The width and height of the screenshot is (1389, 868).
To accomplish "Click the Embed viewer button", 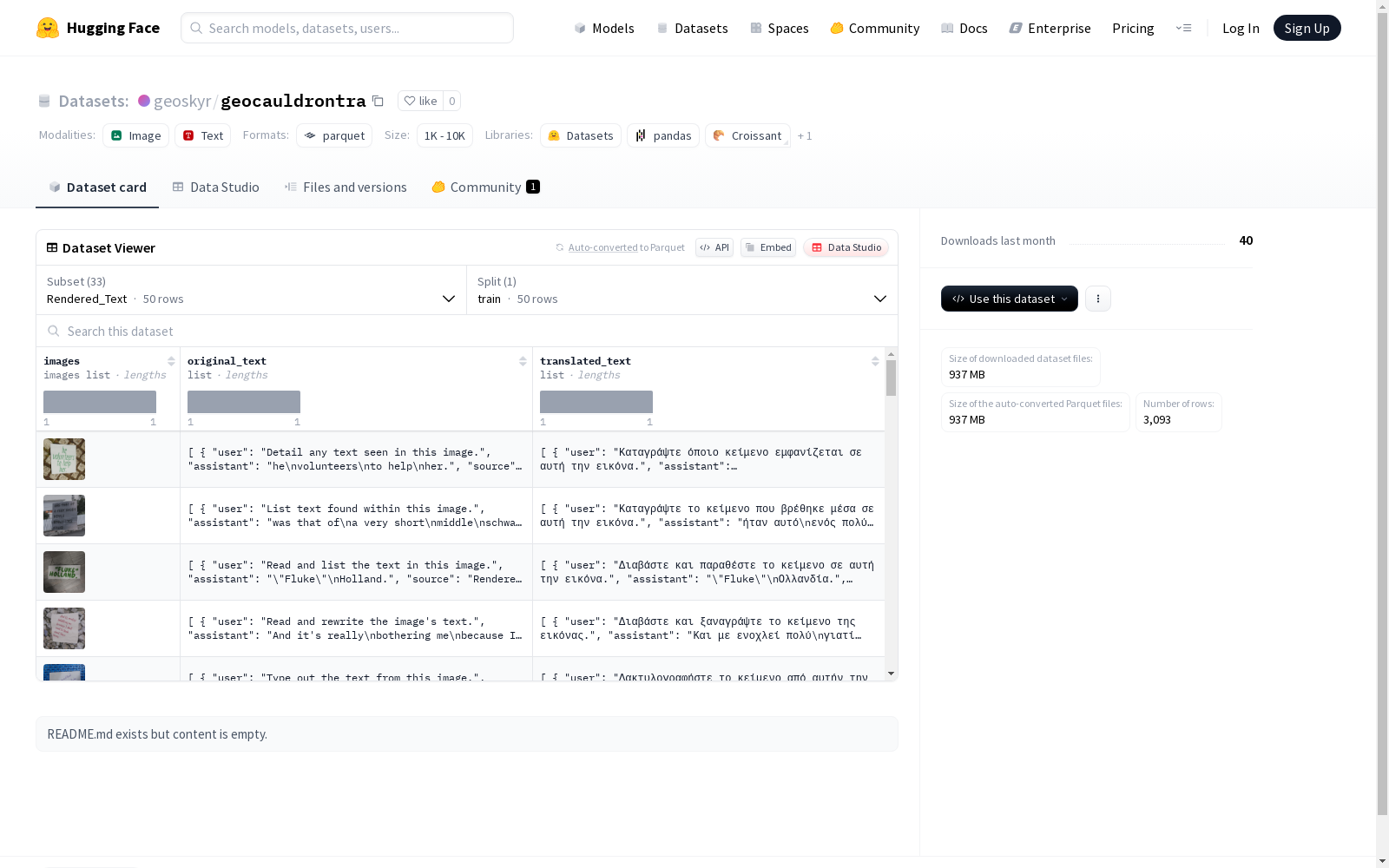I will 768,247.
